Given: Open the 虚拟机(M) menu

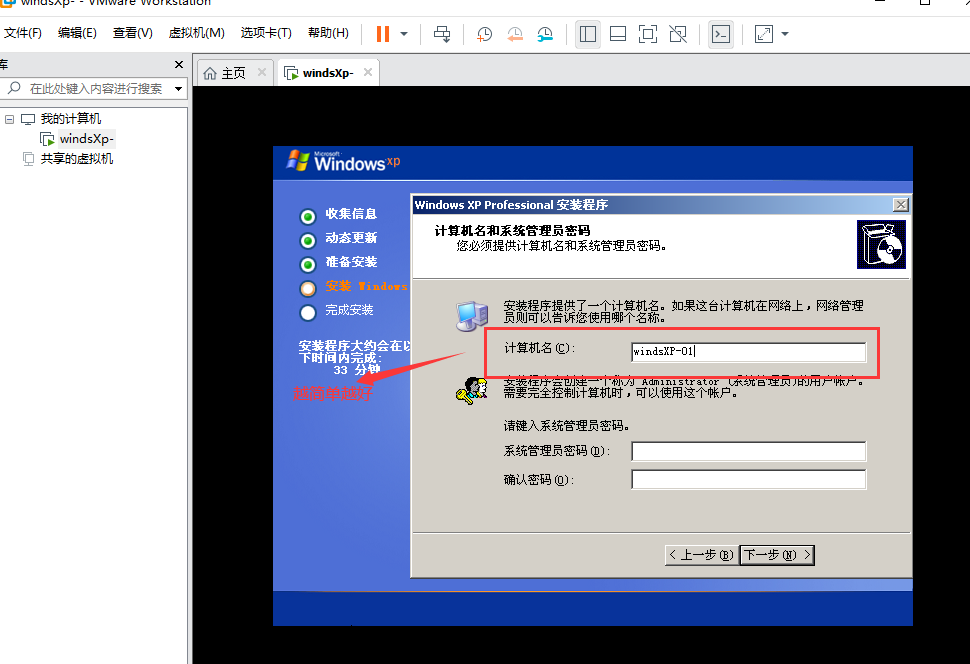Looking at the screenshot, I should (x=197, y=33).
